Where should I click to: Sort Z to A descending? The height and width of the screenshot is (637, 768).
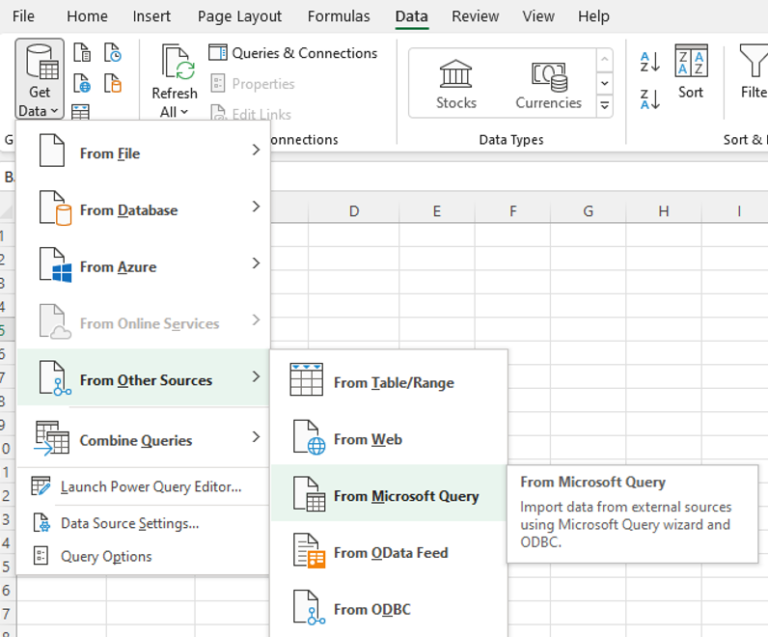pos(650,99)
